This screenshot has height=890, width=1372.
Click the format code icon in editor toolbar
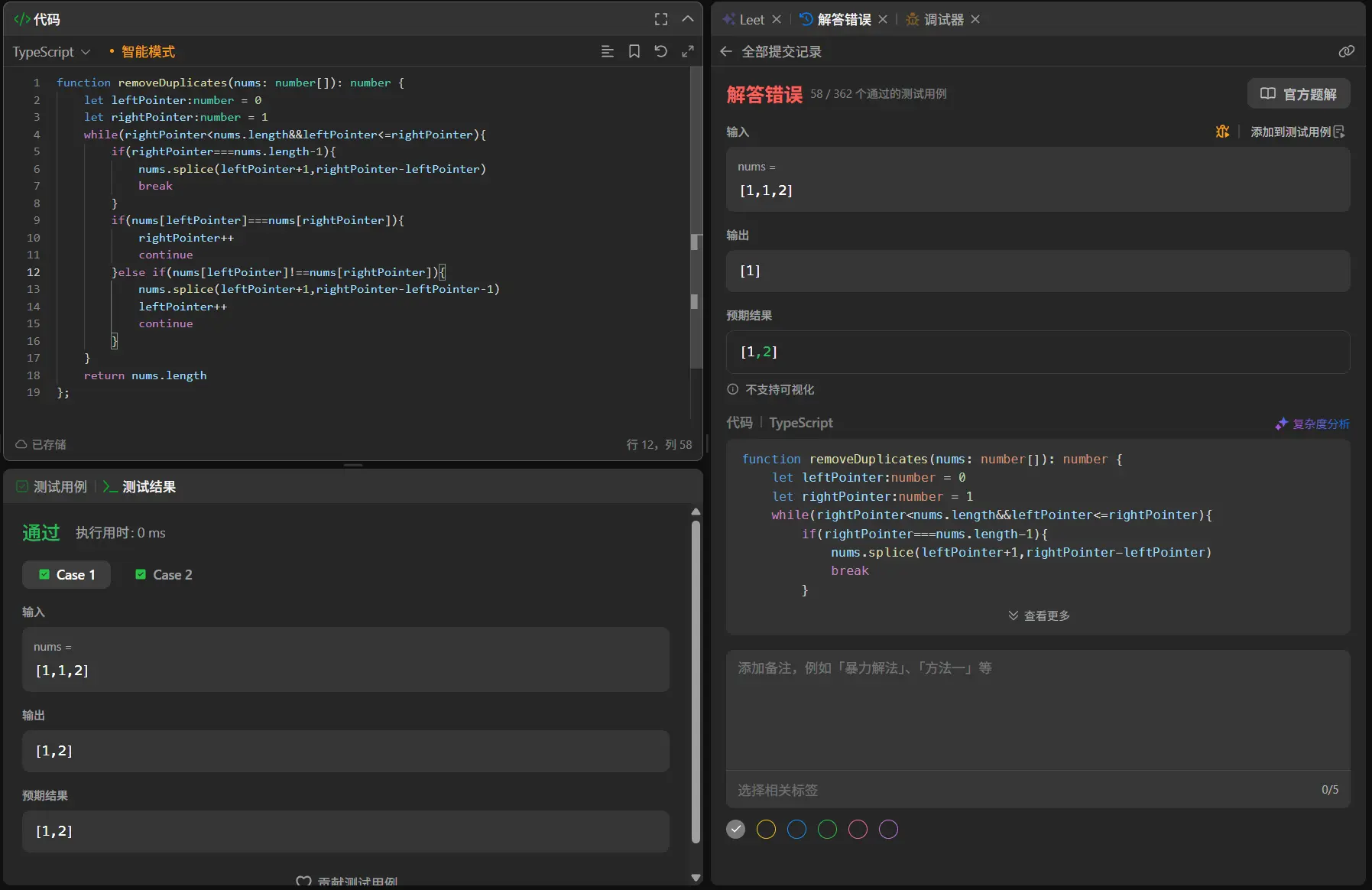tap(608, 51)
